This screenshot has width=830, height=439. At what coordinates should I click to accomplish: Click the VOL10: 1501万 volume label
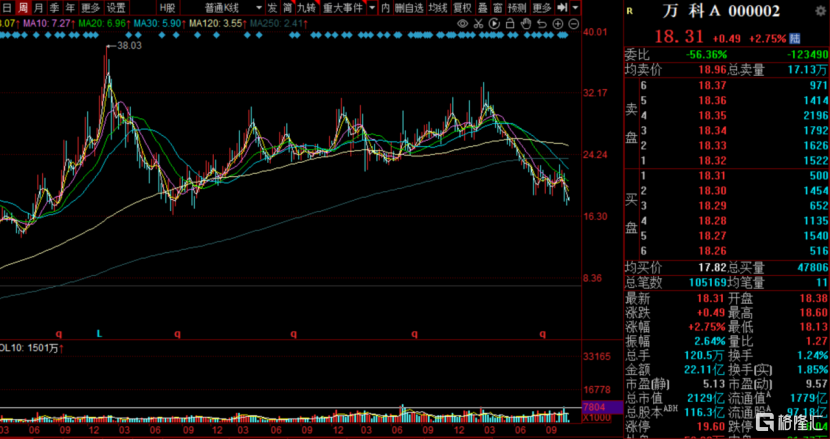point(31,348)
